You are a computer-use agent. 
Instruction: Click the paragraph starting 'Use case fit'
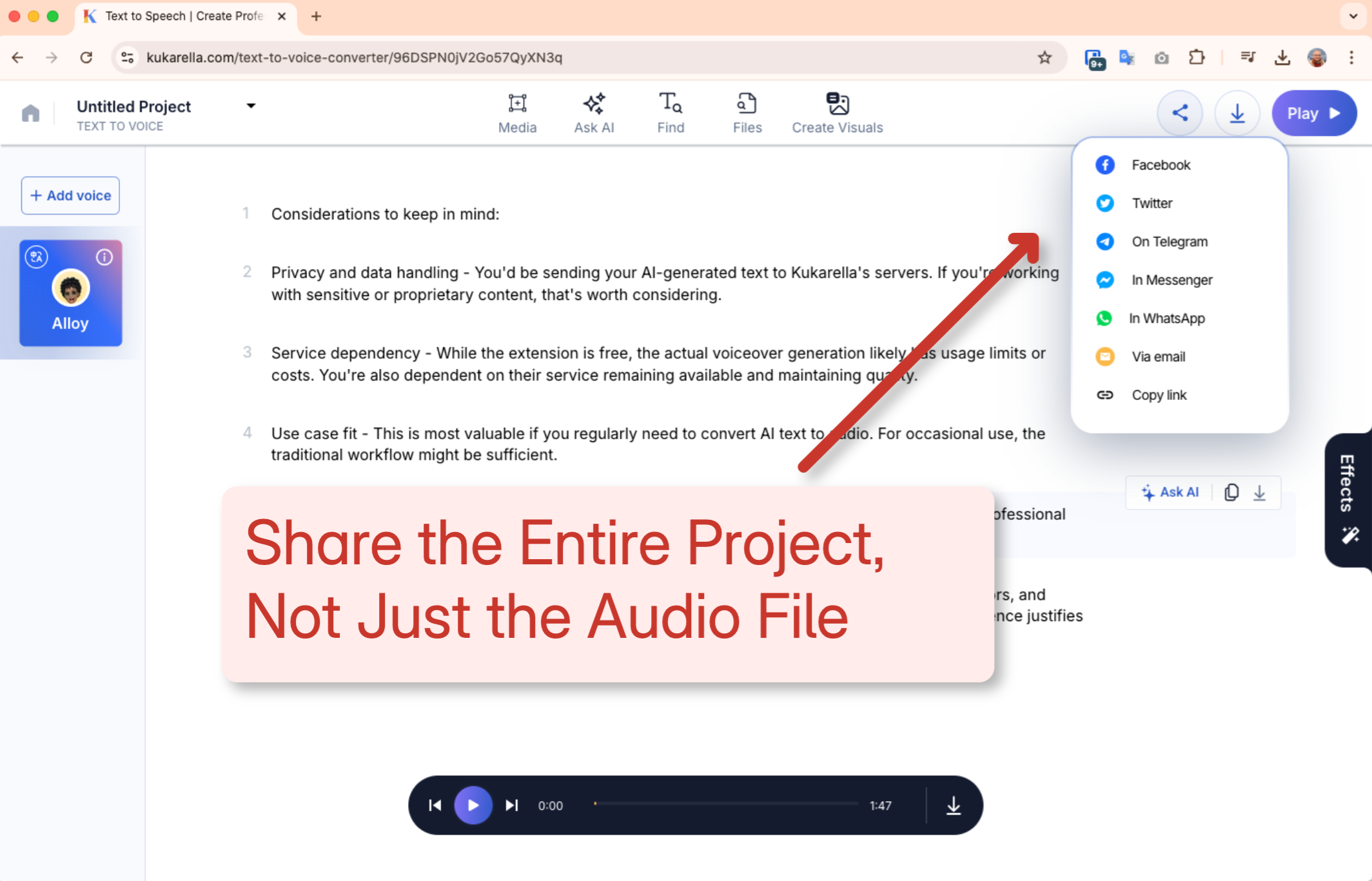pyautogui.click(x=658, y=444)
